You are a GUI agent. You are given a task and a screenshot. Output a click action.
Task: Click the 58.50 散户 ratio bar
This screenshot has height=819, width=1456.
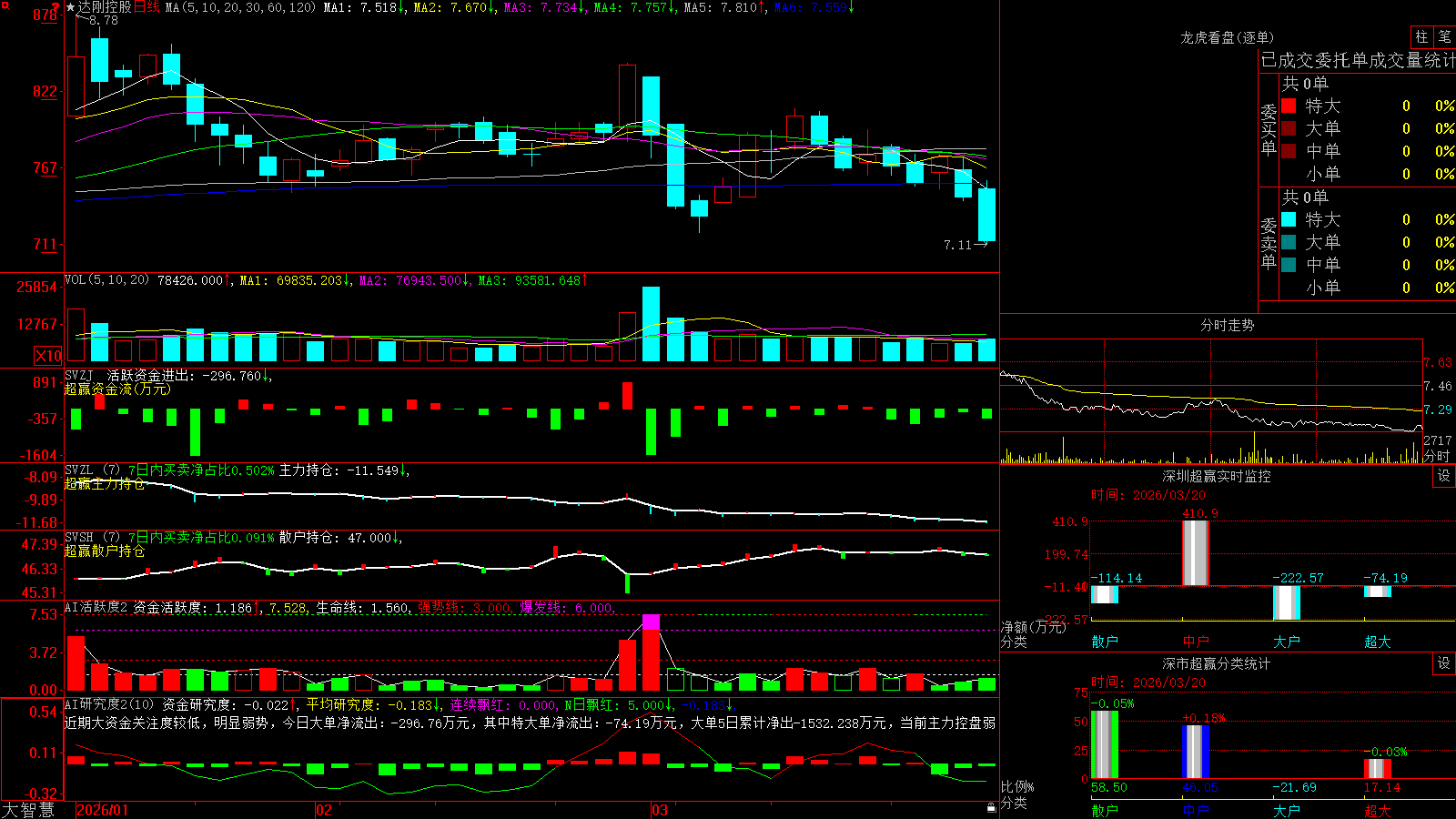[x=1105, y=744]
